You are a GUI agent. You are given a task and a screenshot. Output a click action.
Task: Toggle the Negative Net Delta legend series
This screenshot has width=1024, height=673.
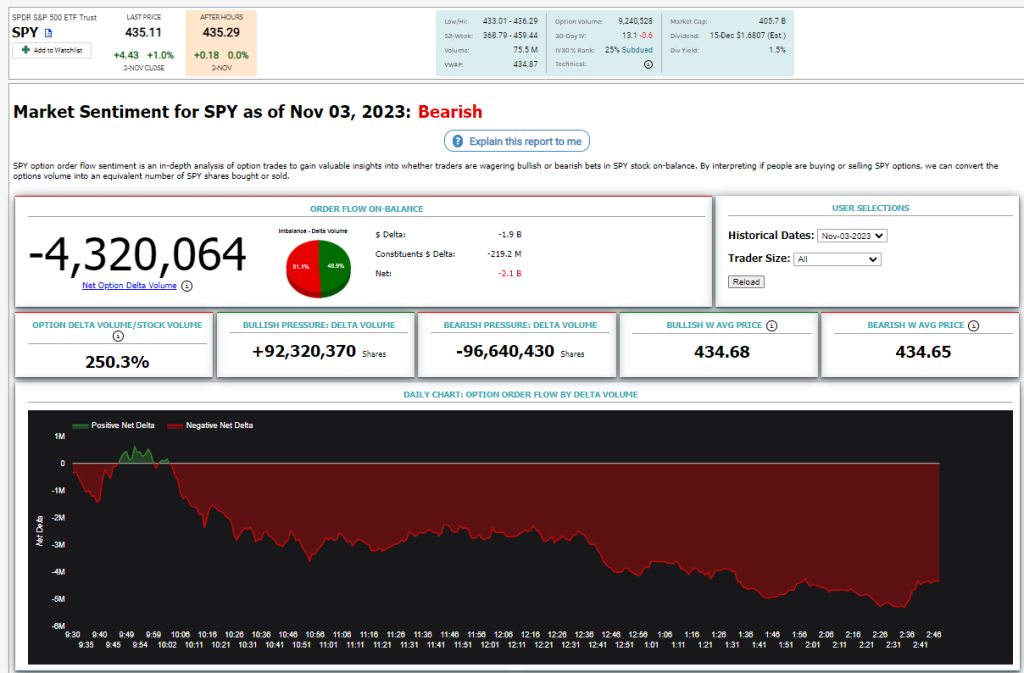pos(210,426)
